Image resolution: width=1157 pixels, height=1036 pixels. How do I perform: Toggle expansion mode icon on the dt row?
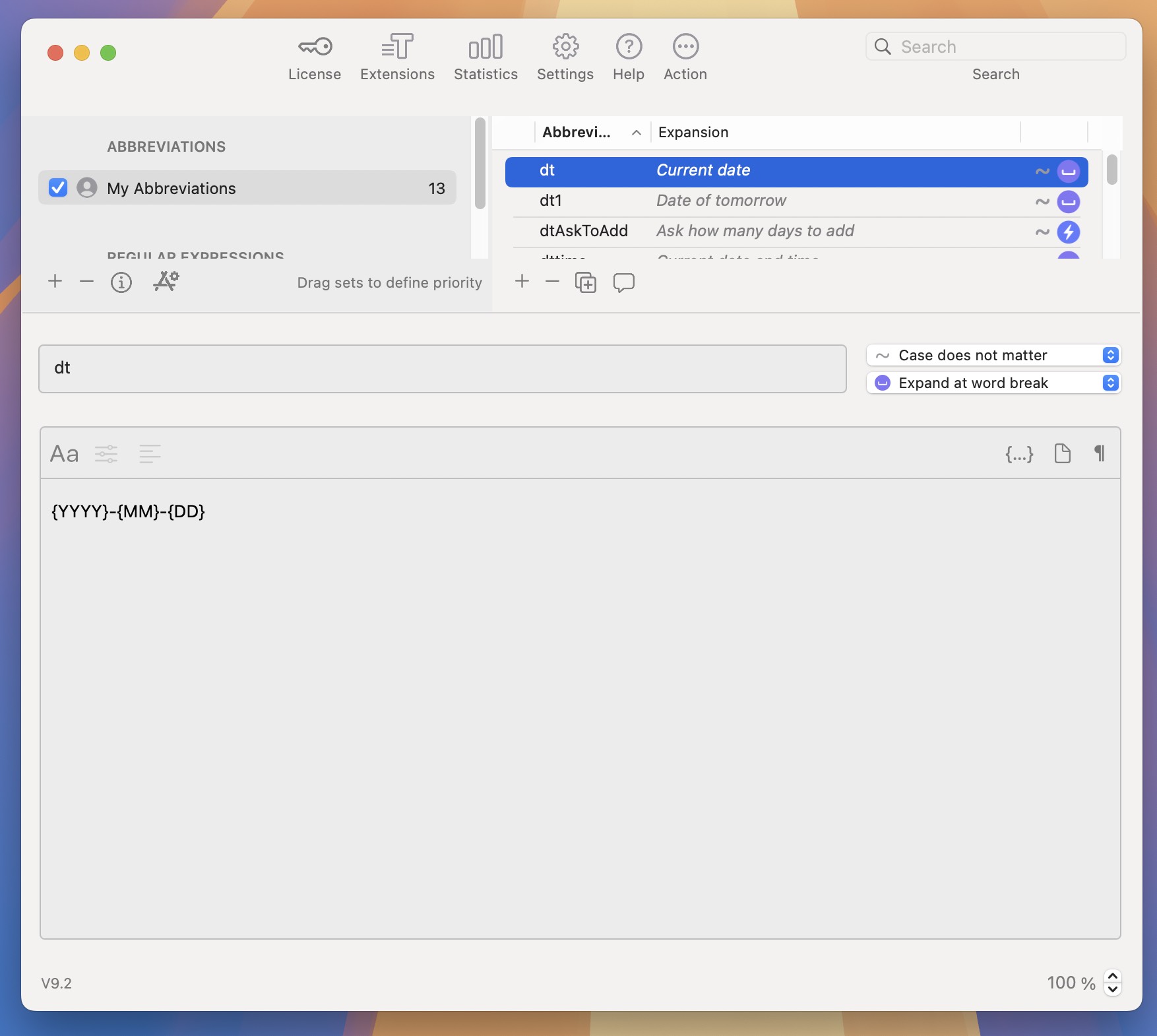1068,171
